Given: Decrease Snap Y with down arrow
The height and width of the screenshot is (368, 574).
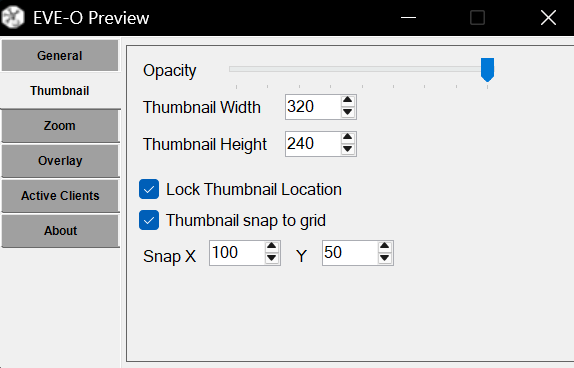Looking at the screenshot, I should [384, 258].
